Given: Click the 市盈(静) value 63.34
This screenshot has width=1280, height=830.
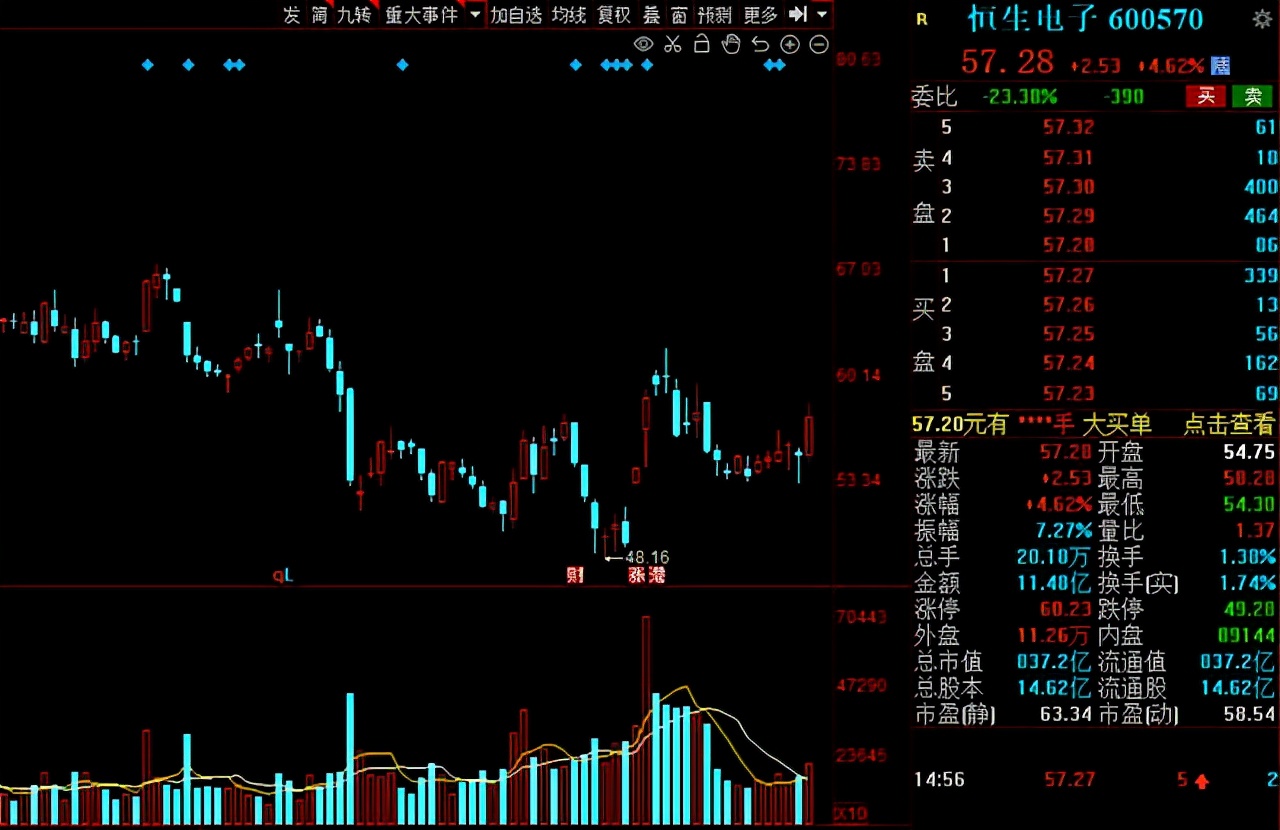Looking at the screenshot, I should (1067, 714).
